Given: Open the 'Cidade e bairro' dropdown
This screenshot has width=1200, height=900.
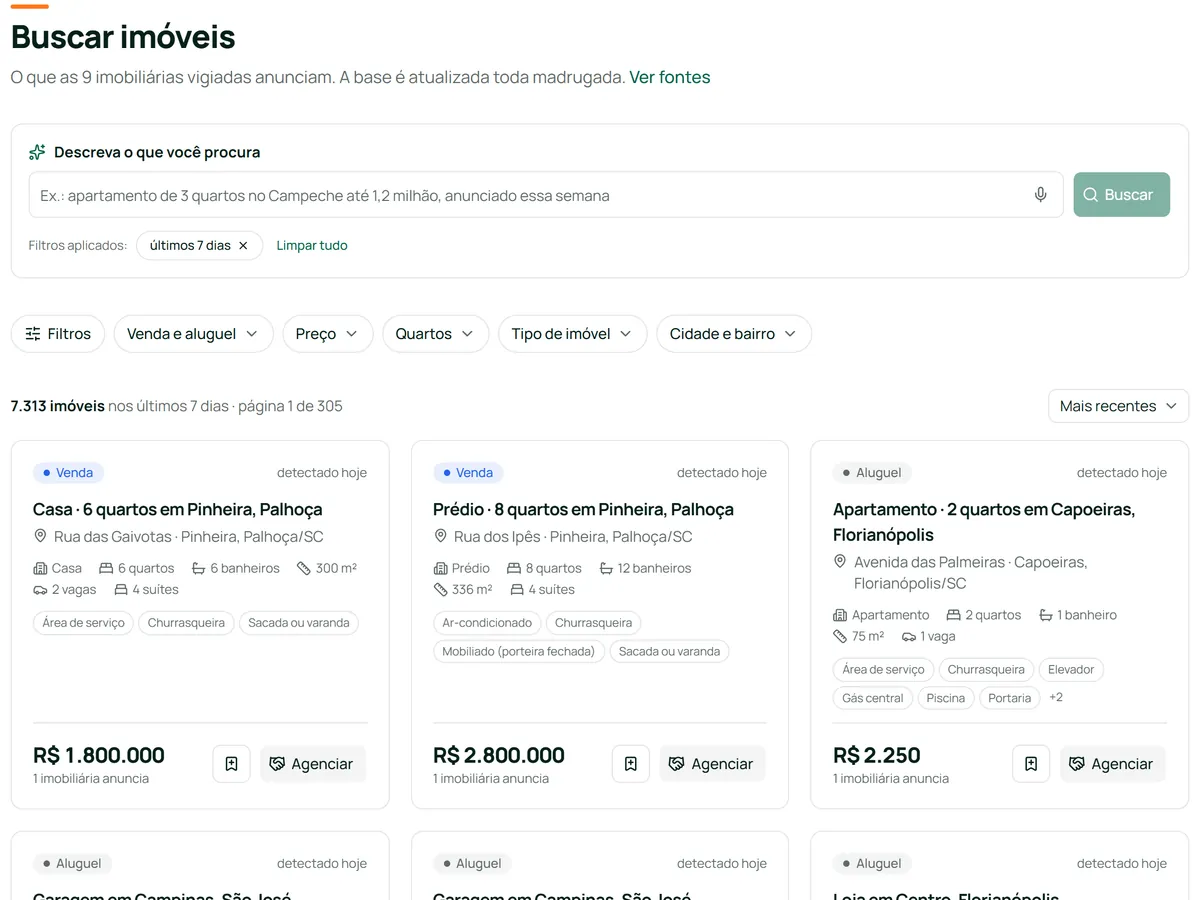Looking at the screenshot, I should [x=734, y=334].
